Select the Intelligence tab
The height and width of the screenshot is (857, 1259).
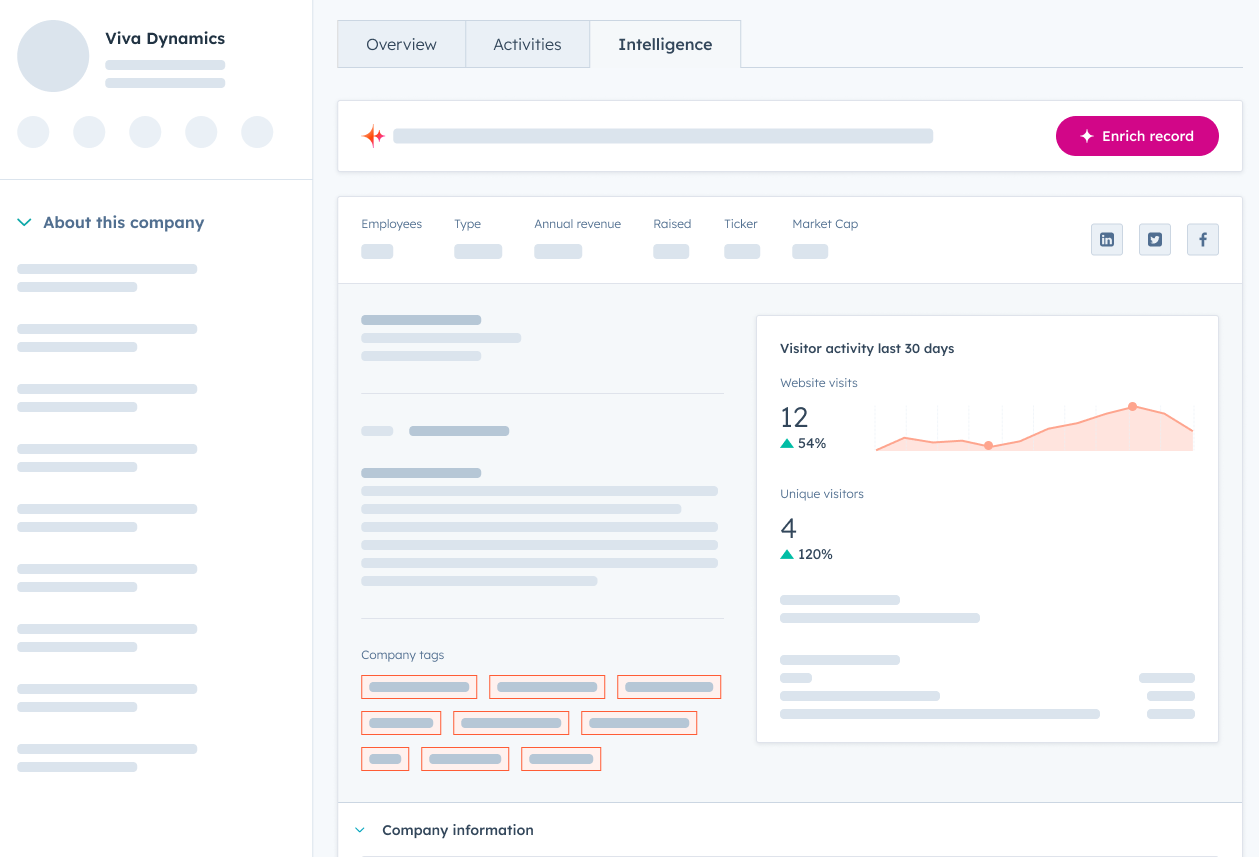[665, 45]
